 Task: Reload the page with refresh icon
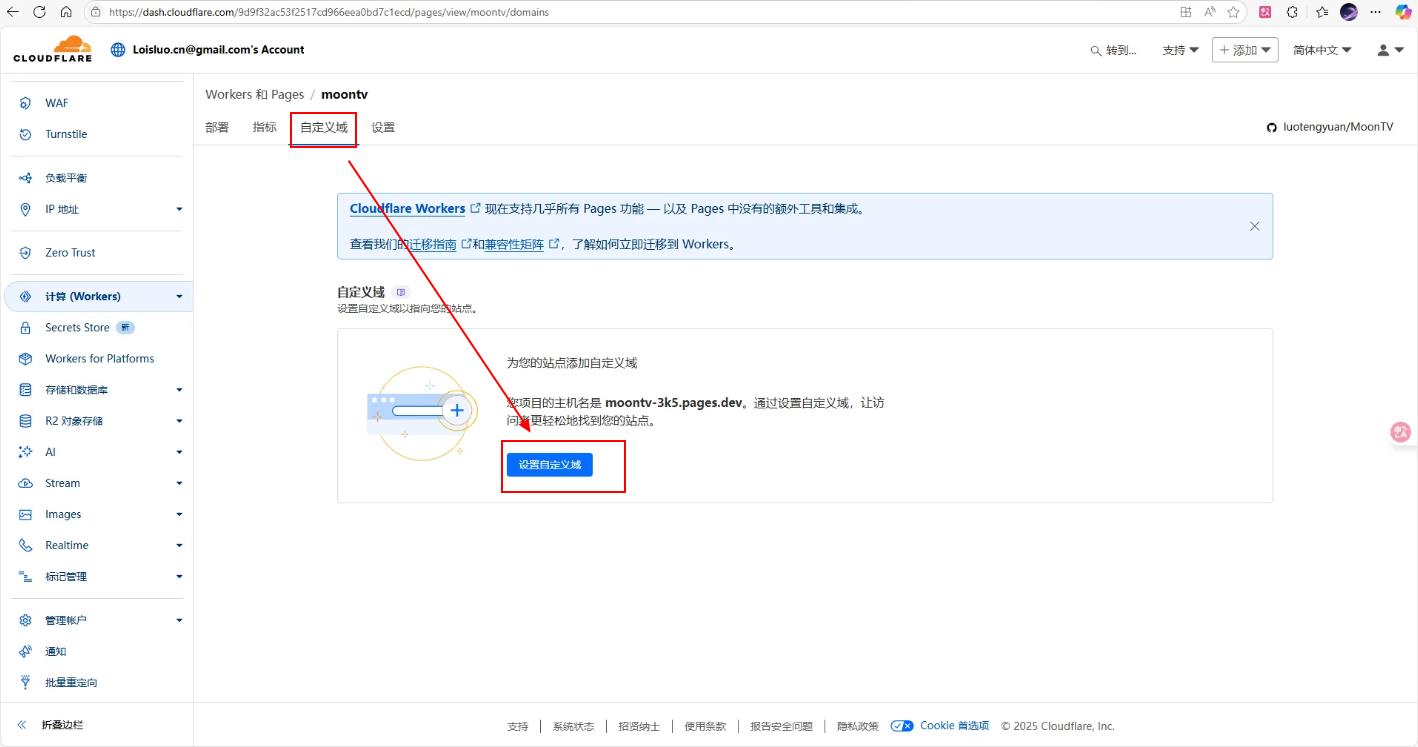[39, 12]
